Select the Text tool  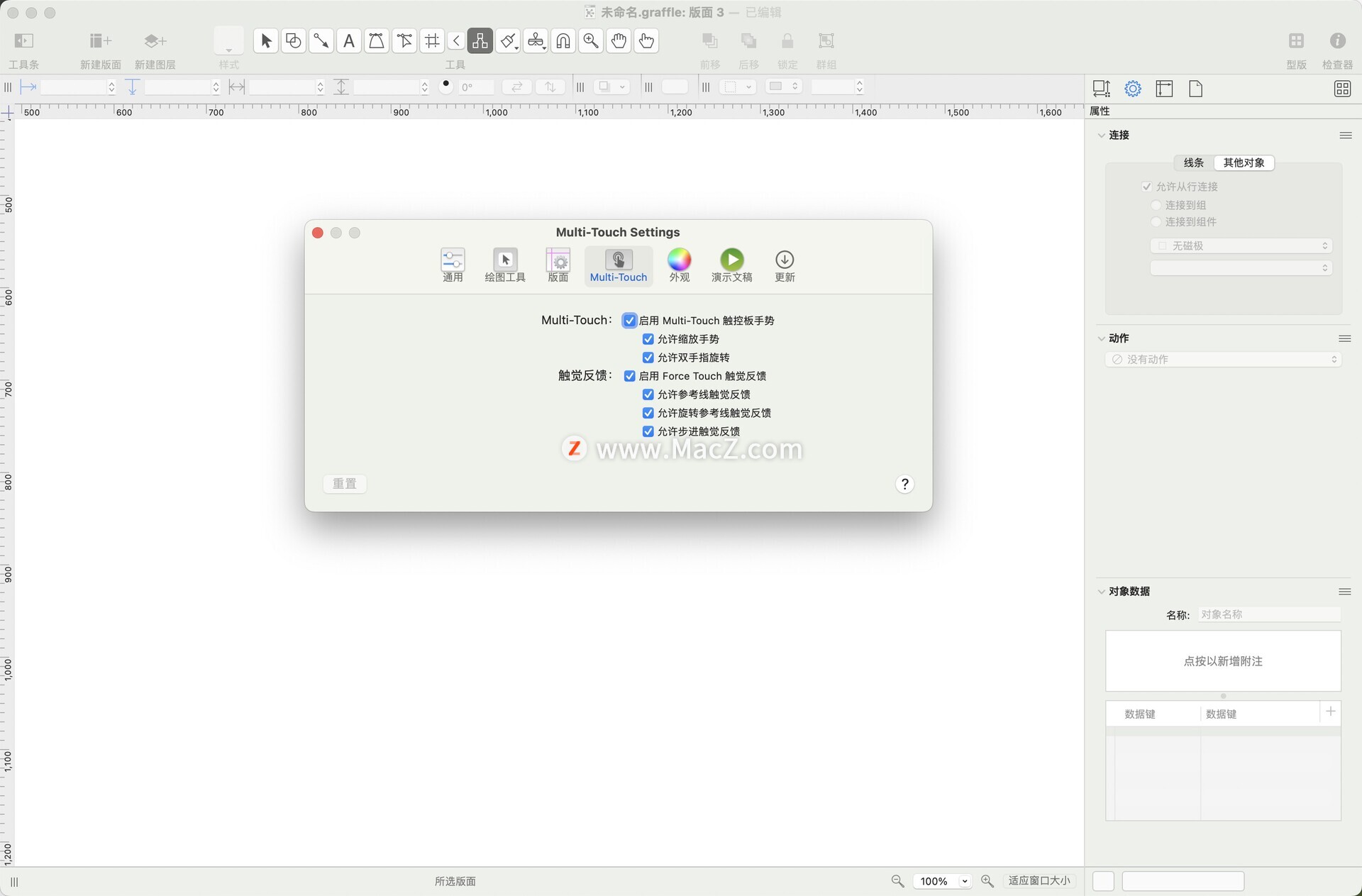coord(348,41)
